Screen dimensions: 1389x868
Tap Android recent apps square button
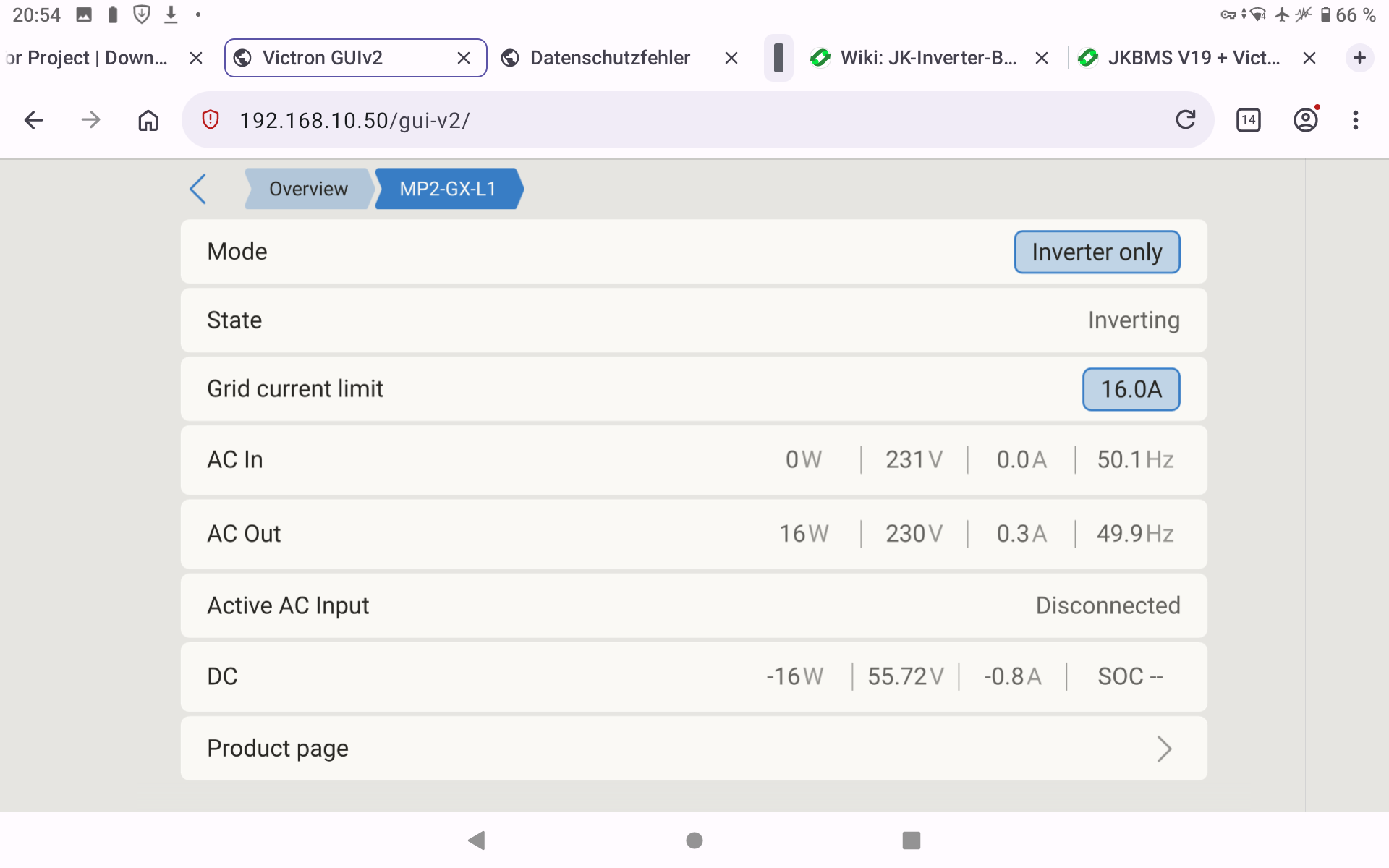pyautogui.click(x=911, y=840)
